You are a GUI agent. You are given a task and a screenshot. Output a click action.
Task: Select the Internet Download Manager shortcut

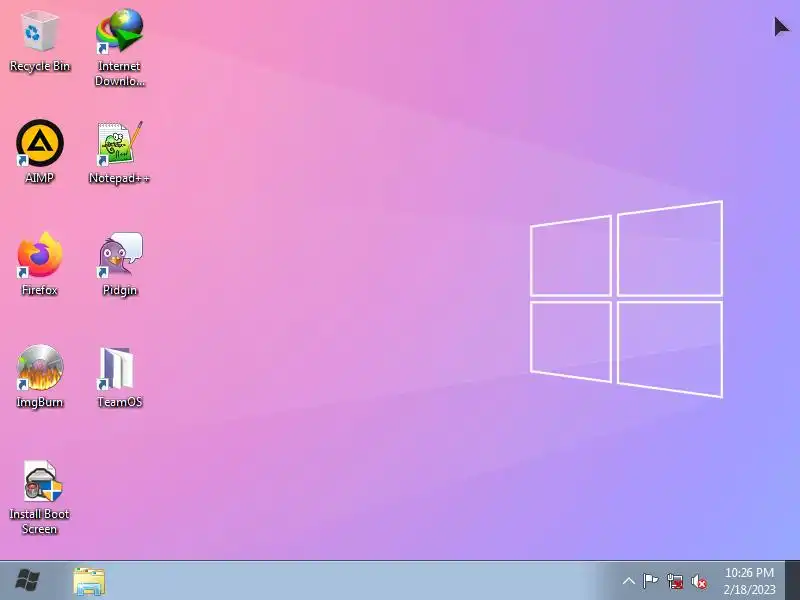pyautogui.click(x=120, y=47)
